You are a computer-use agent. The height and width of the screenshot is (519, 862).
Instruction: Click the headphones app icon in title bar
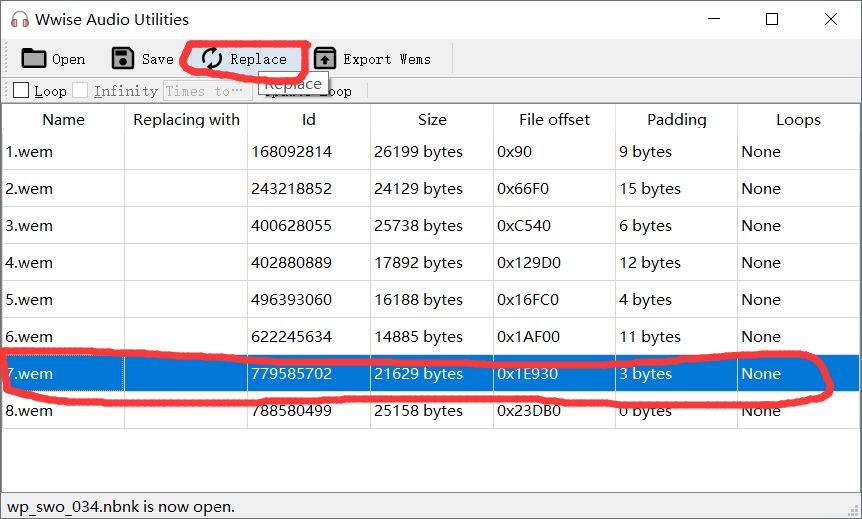pyautogui.click(x=18, y=19)
